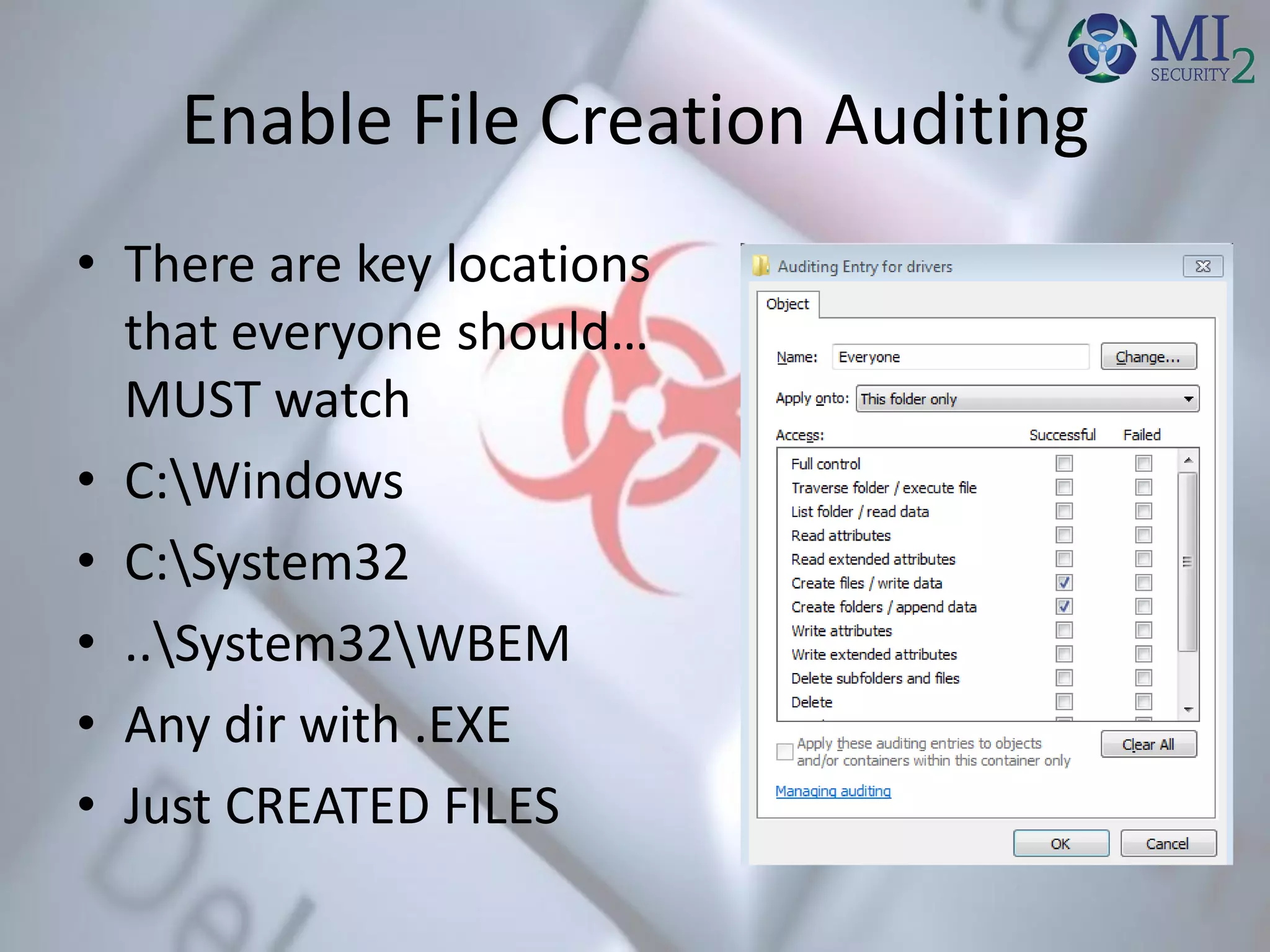Check Successful for Read extended attributes
Image resolution: width=1270 pixels, height=952 pixels.
(1064, 558)
